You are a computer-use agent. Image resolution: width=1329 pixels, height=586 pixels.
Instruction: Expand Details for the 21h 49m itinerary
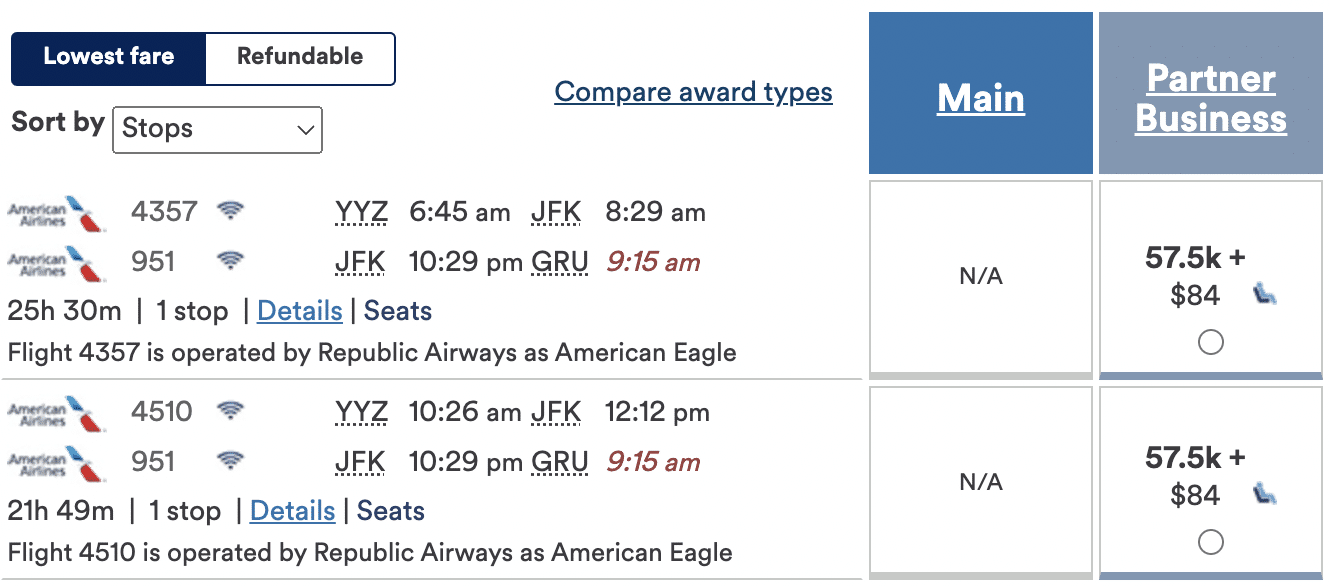point(292,511)
